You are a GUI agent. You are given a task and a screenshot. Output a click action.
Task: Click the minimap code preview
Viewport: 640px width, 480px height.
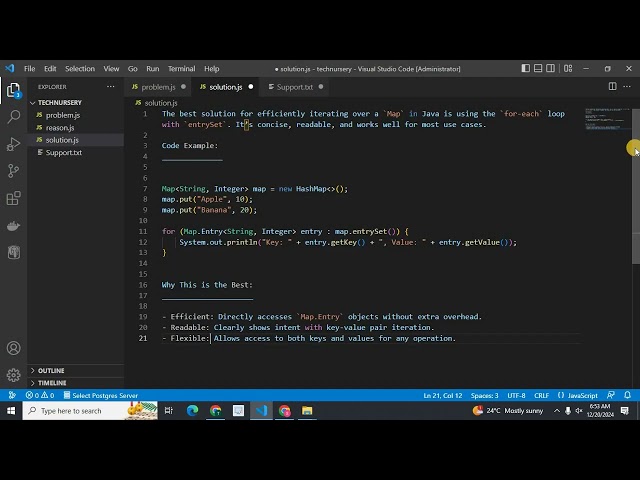(607, 119)
